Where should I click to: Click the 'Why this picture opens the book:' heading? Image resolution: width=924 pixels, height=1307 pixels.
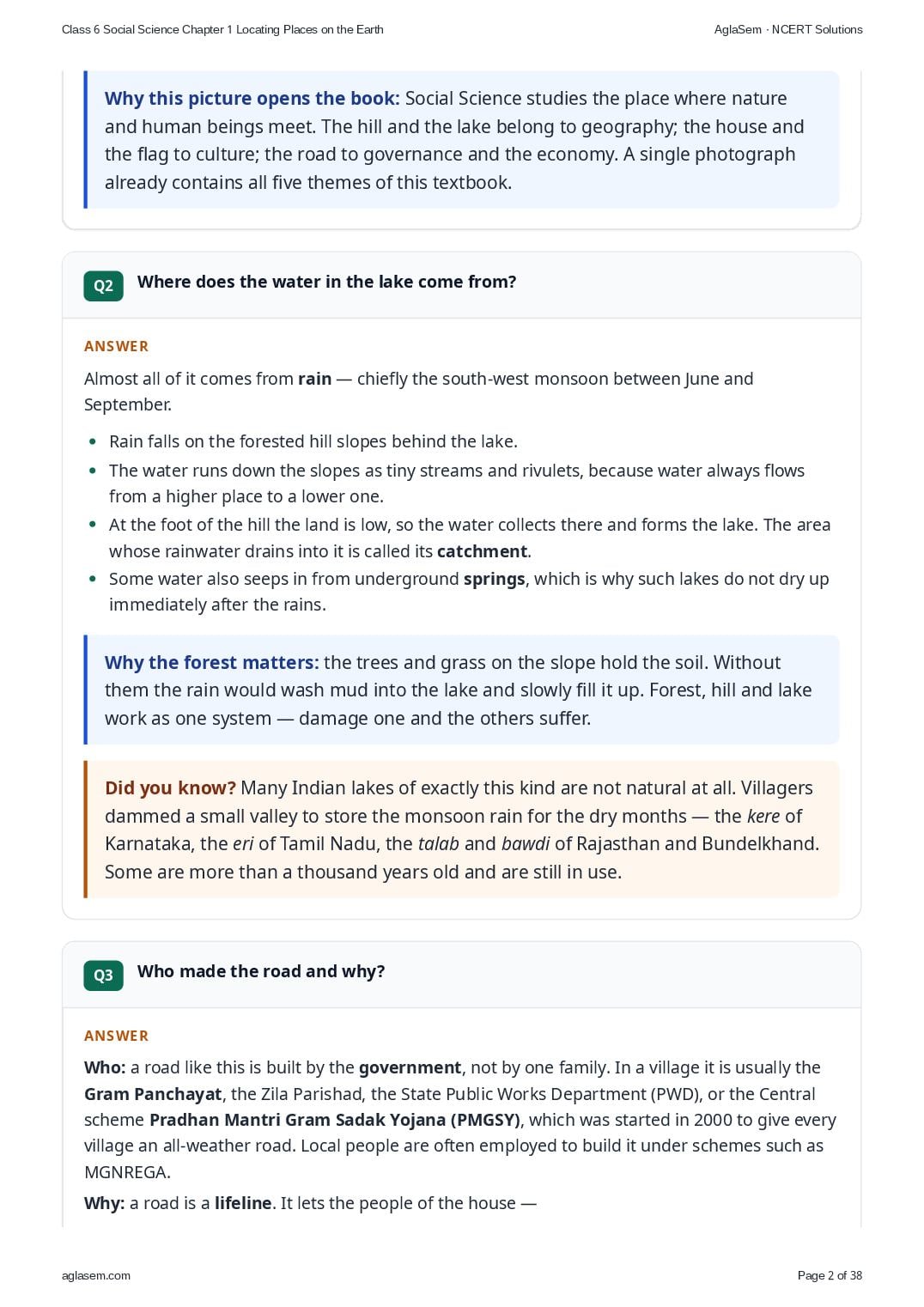(252, 98)
